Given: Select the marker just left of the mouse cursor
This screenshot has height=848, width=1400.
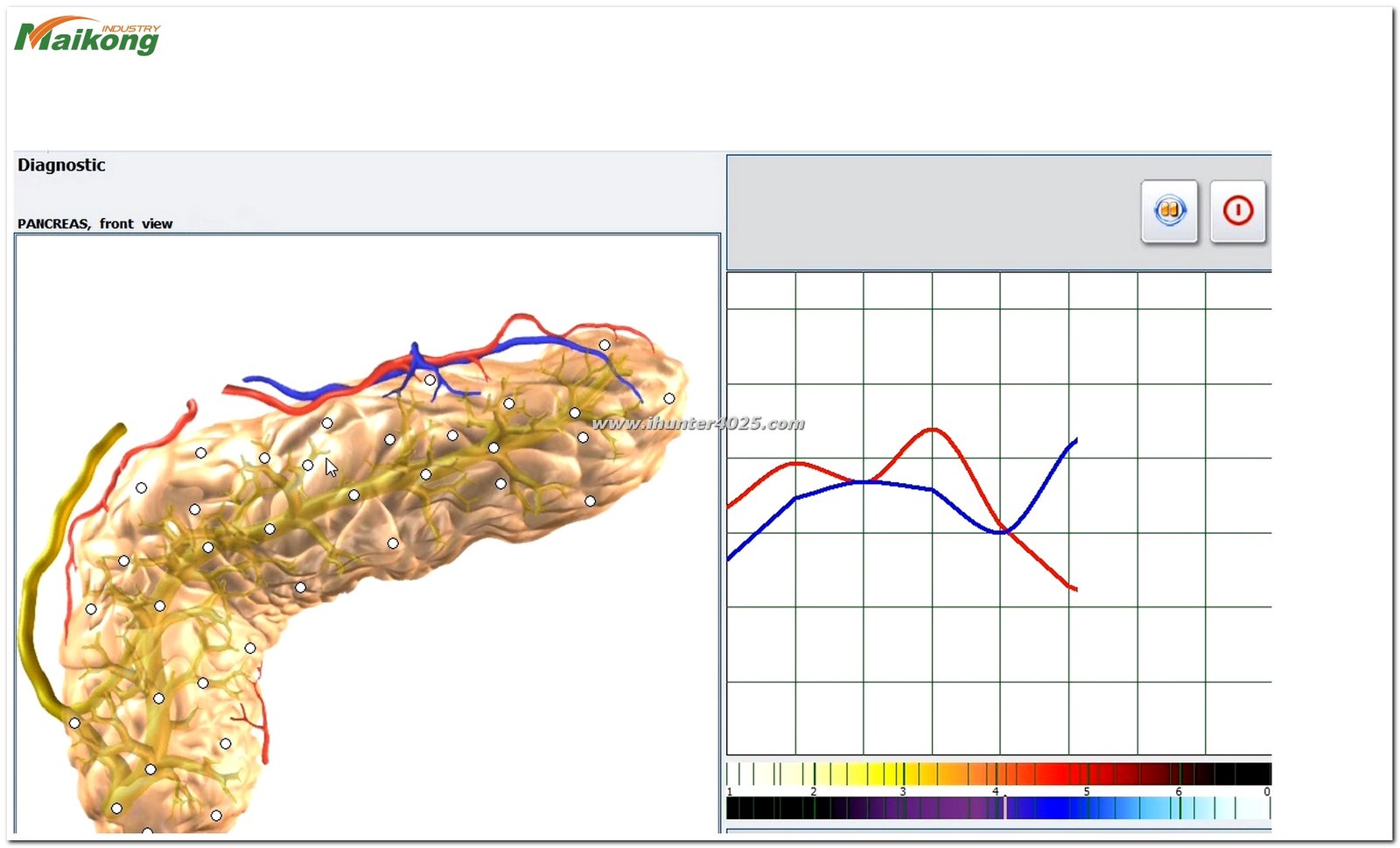Looking at the screenshot, I should coord(308,465).
